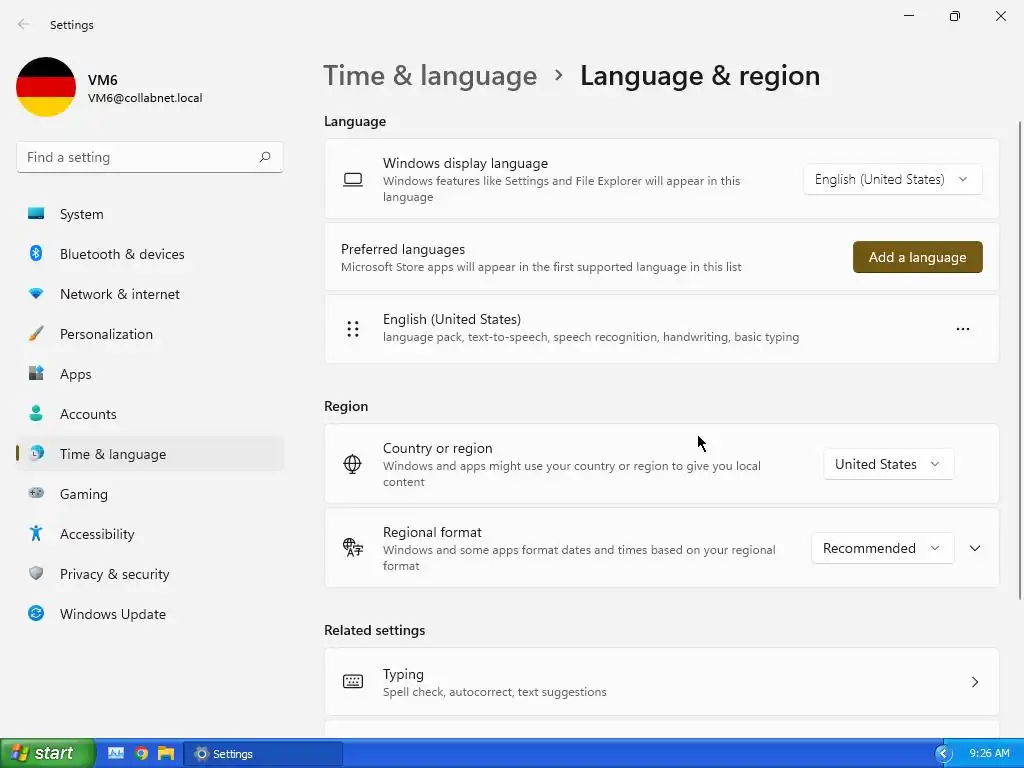Click the back arrow in Settings header
This screenshot has width=1024, height=768.
click(24, 24)
